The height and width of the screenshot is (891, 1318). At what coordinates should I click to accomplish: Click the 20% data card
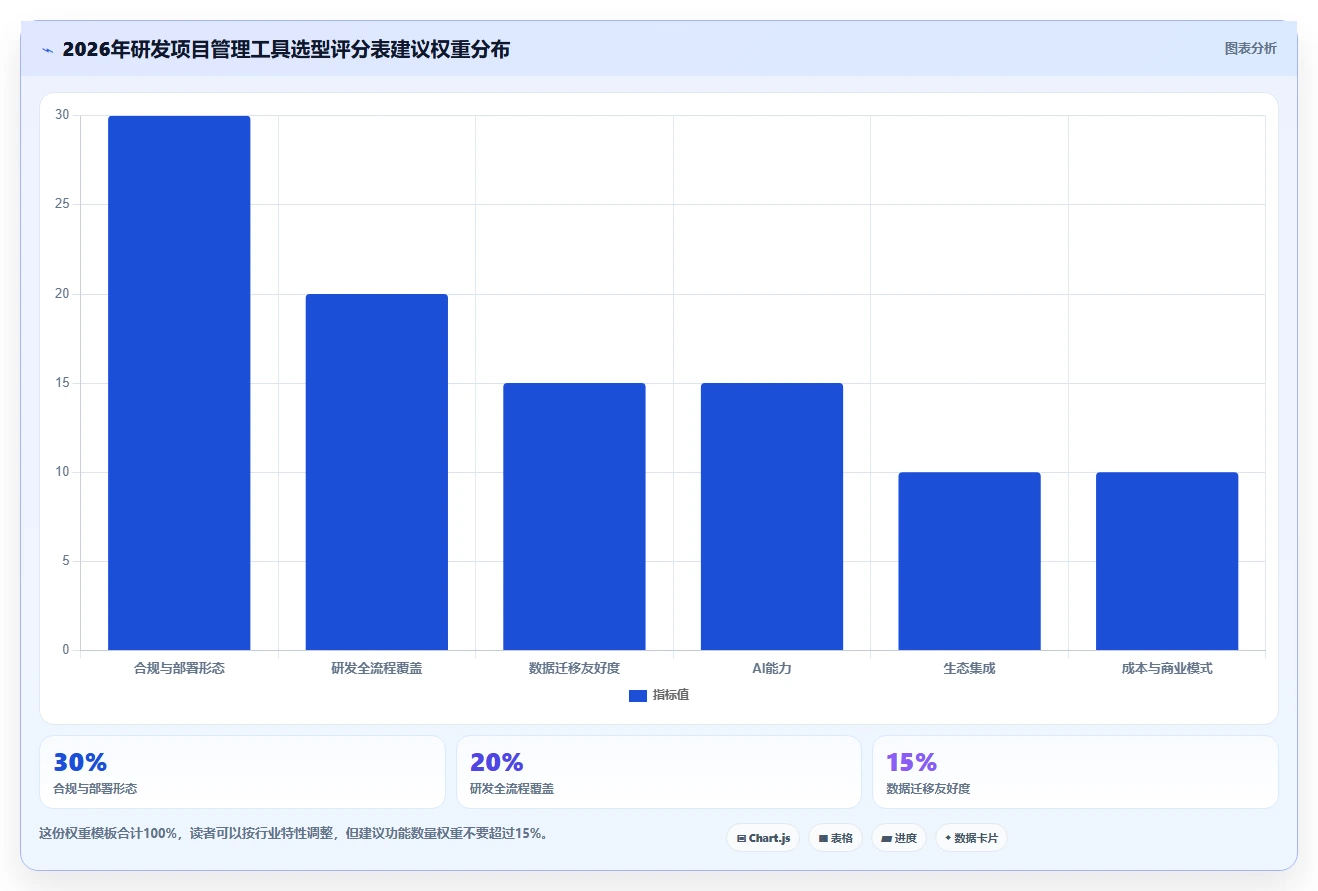point(659,772)
